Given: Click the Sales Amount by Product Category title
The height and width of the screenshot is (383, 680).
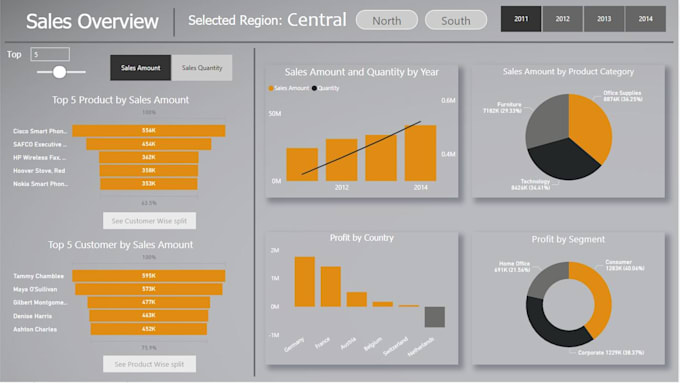Looking at the screenshot, I should click(x=568, y=72).
